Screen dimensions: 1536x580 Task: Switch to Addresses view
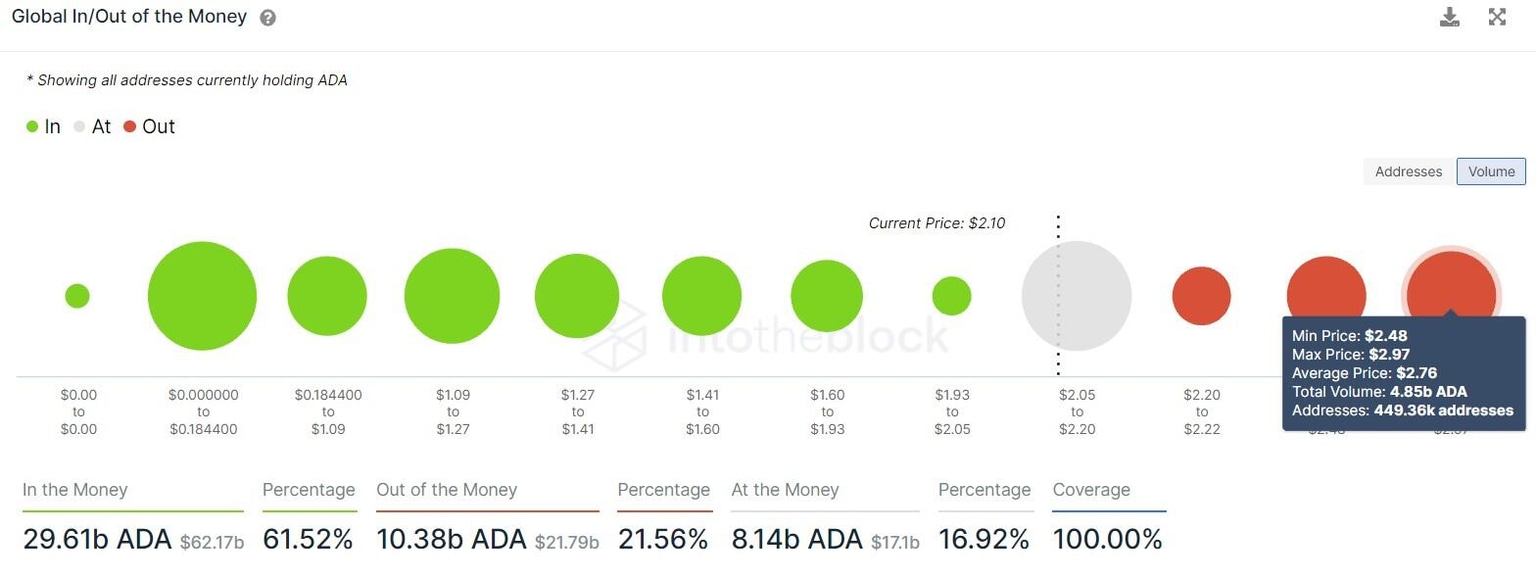pos(1407,171)
